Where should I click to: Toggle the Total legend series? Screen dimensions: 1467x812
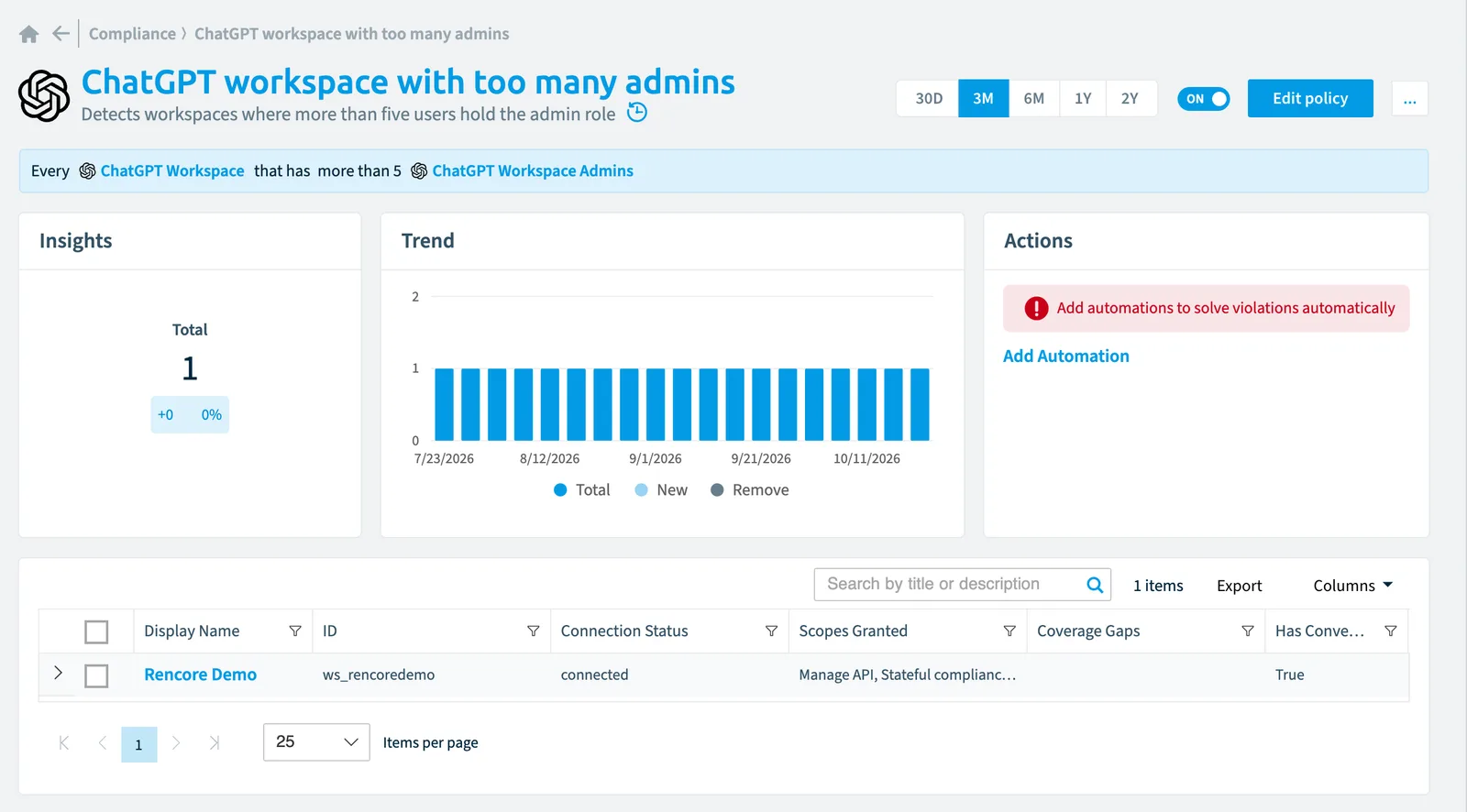pyautogui.click(x=582, y=490)
